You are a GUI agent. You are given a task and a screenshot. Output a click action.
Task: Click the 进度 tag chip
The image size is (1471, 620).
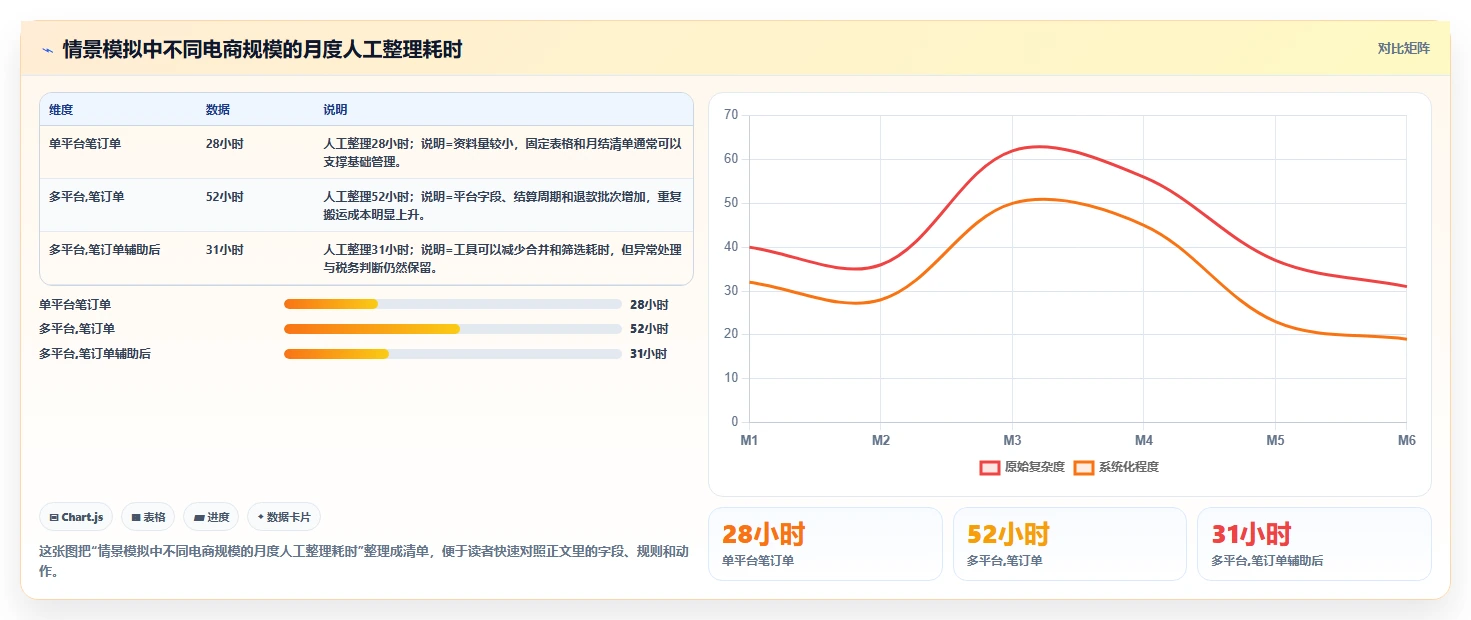coord(211,517)
